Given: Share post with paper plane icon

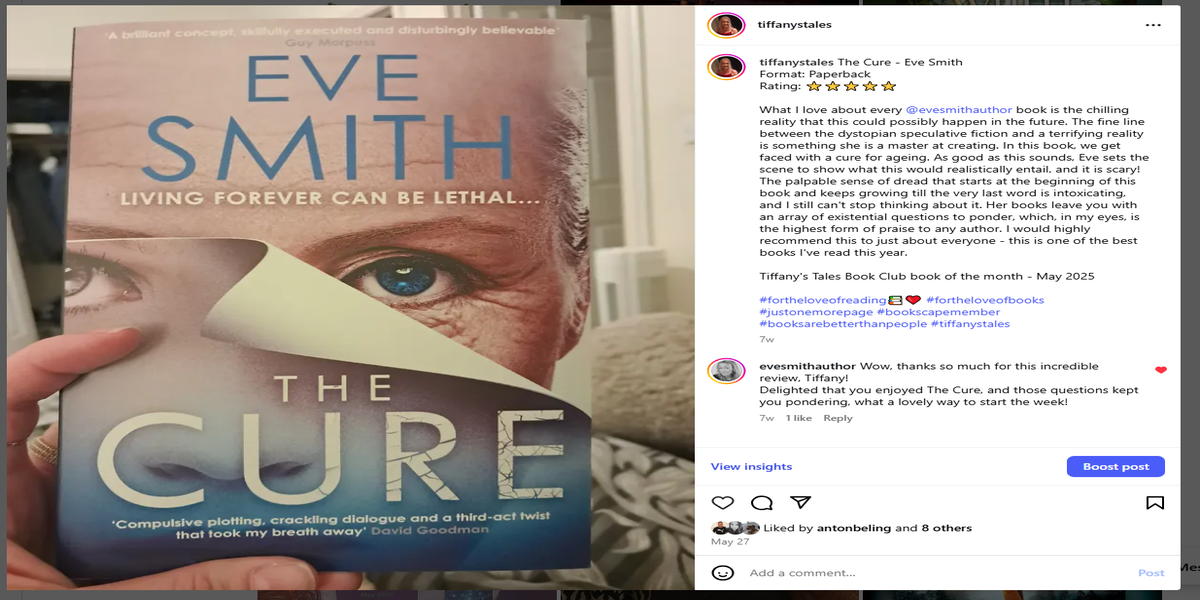Looking at the screenshot, I should pyautogui.click(x=800, y=502).
